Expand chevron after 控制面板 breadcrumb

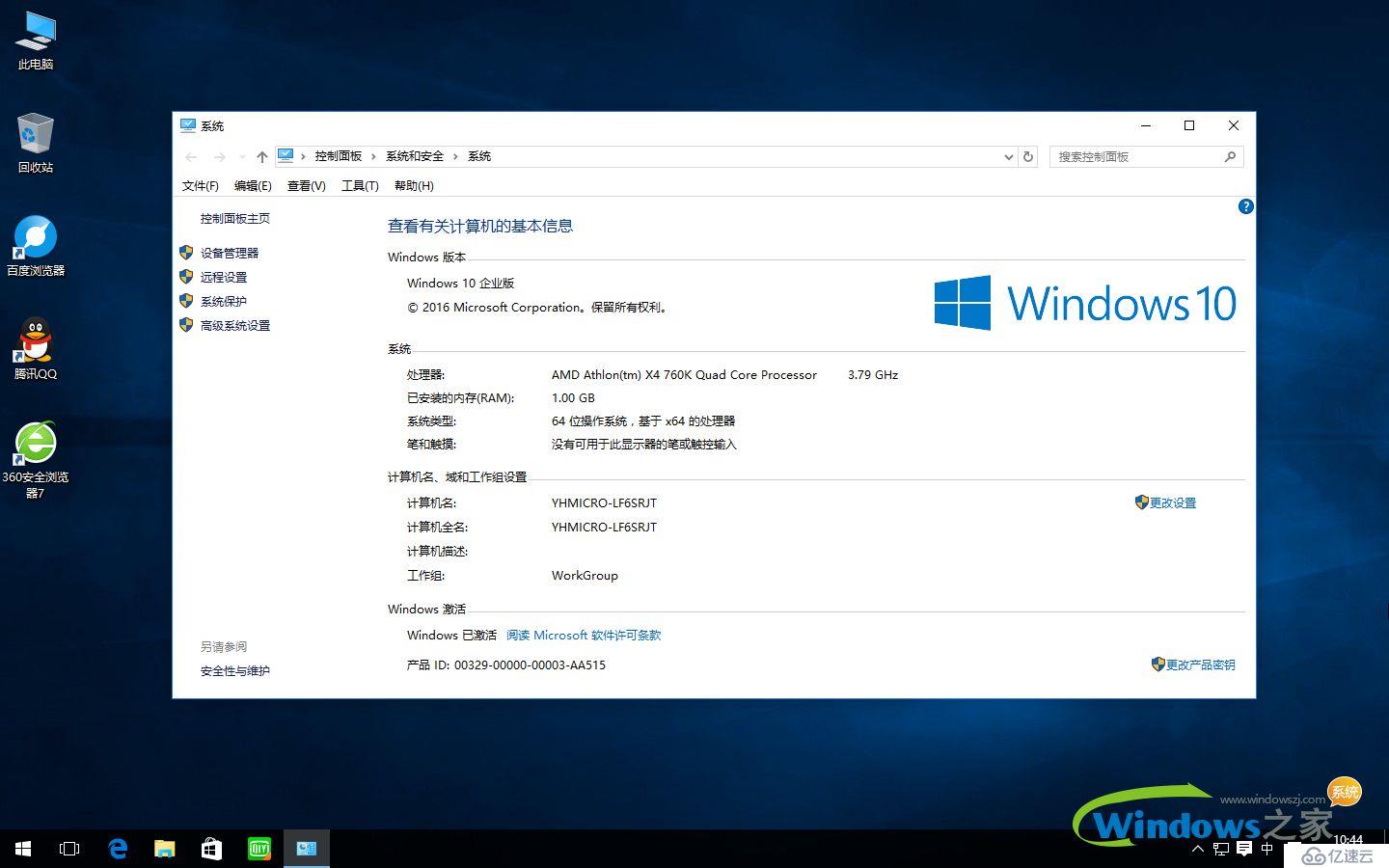(x=373, y=156)
